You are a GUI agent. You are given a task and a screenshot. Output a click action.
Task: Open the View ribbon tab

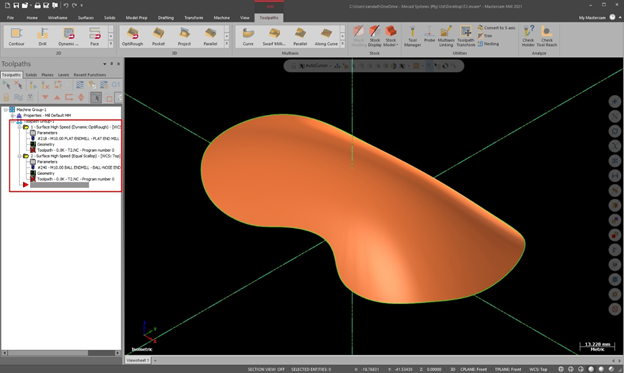click(x=245, y=18)
